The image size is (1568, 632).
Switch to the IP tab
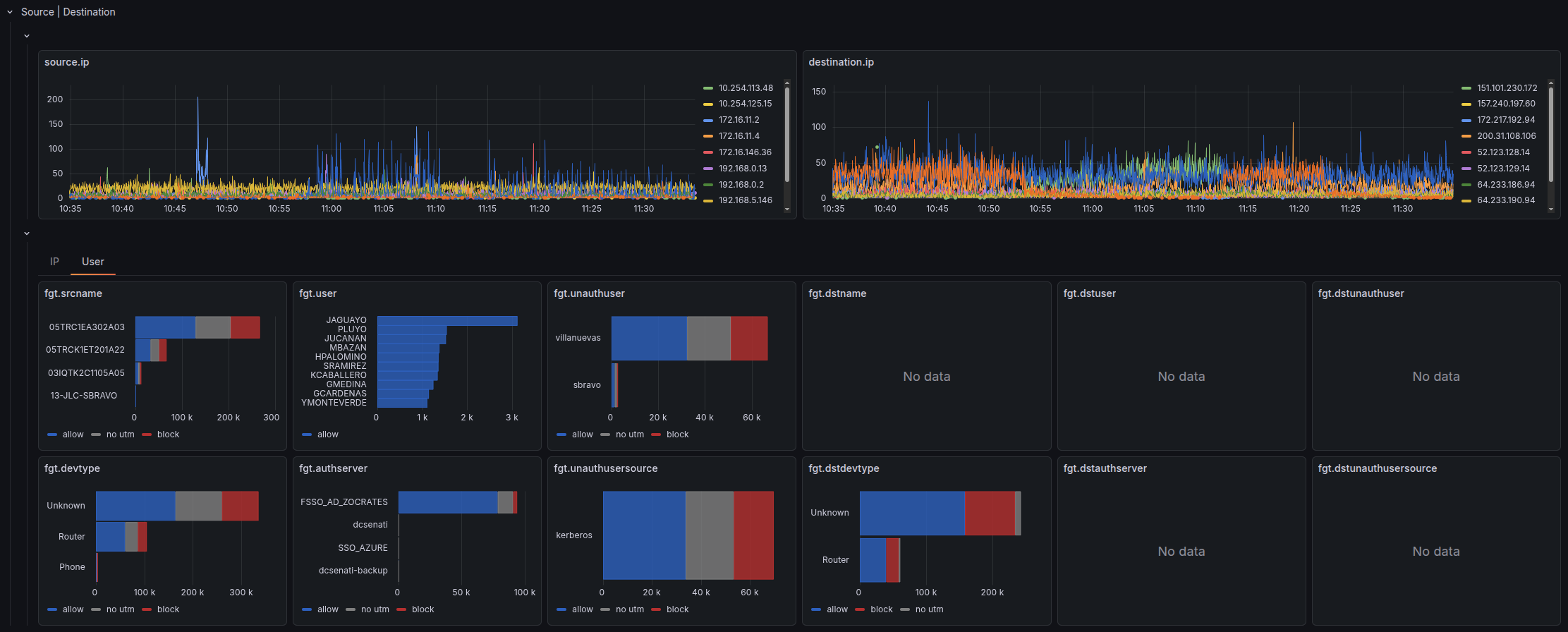pos(54,262)
